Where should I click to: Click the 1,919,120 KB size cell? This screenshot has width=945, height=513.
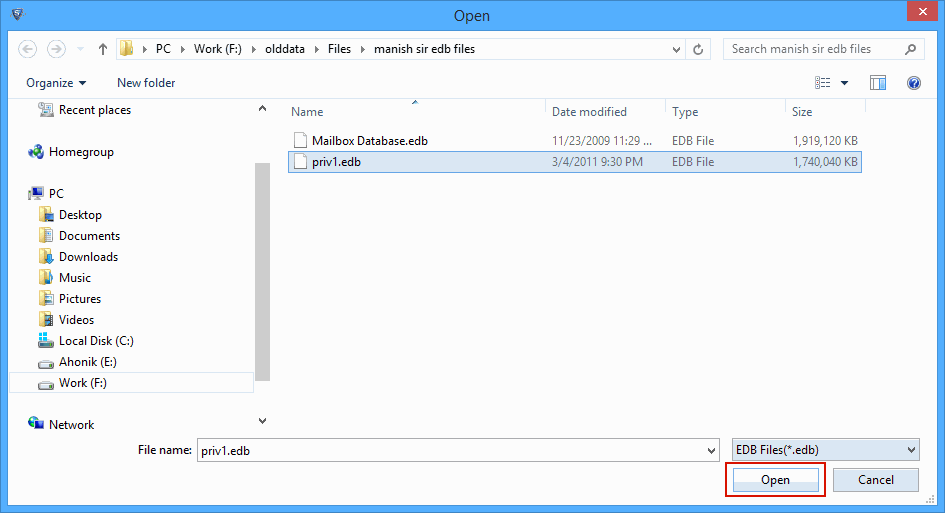click(x=825, y=141)
